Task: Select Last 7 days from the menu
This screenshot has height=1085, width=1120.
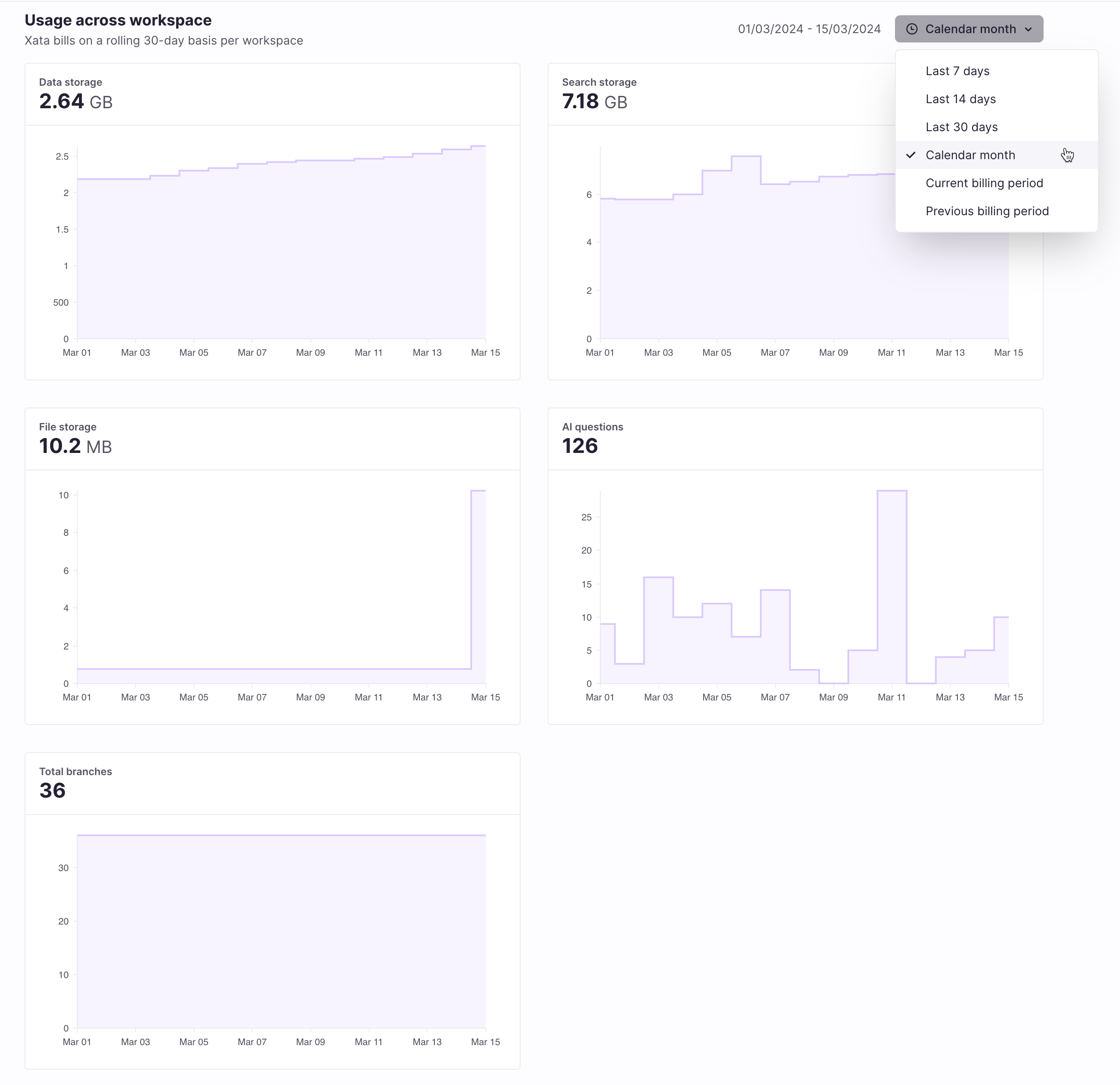Action: [958, 71]
